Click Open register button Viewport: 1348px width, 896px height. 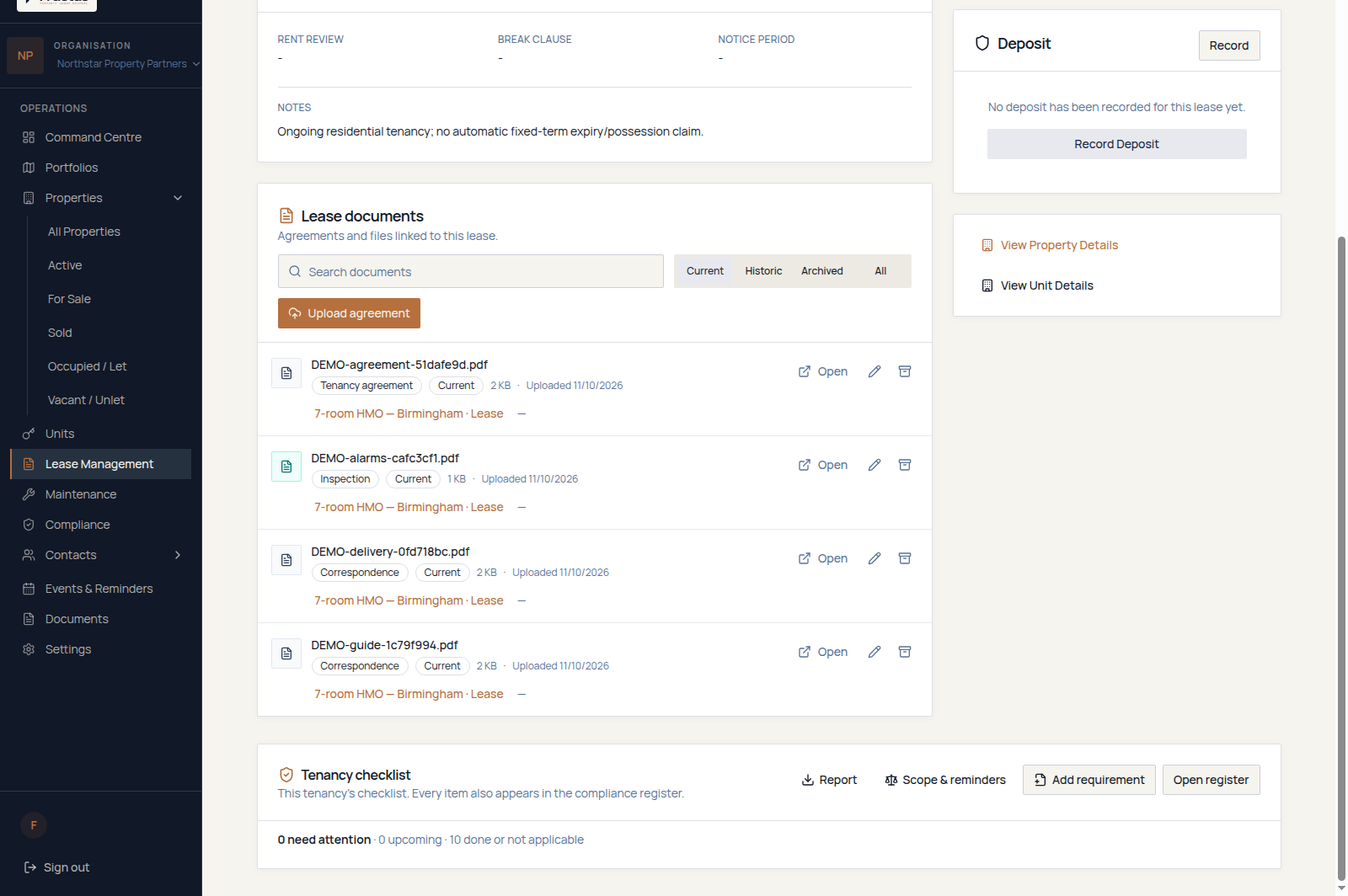pyautogui.click(x=1212, y=780)
